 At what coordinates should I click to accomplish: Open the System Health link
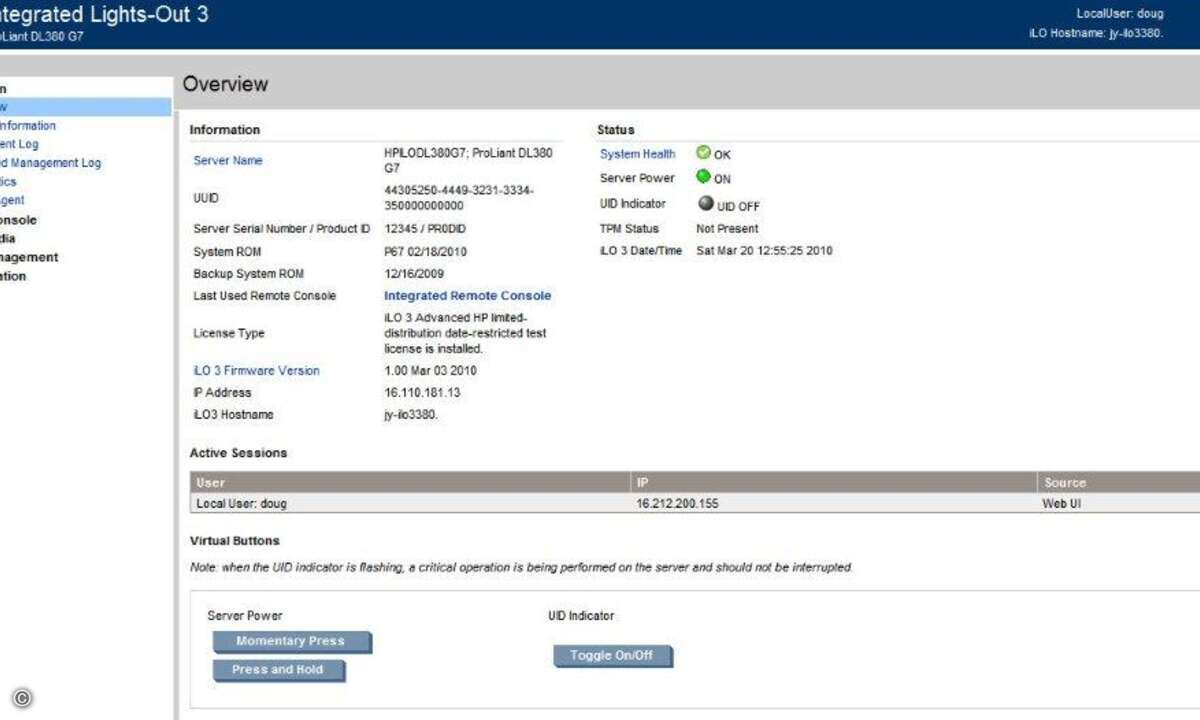(x=638, y=154)
